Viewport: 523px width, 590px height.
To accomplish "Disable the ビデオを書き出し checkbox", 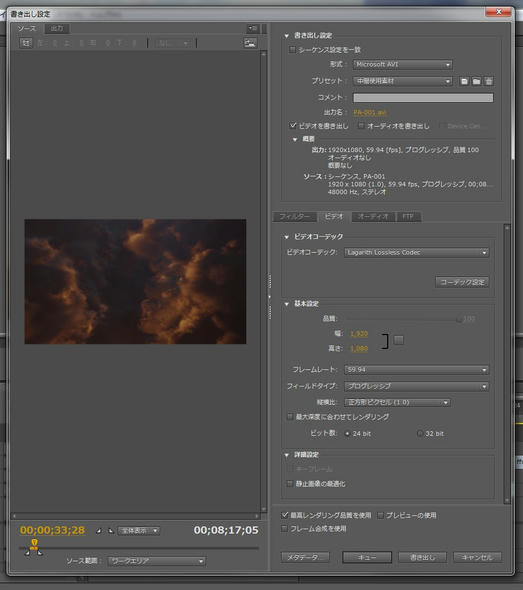I will point(293,125).
